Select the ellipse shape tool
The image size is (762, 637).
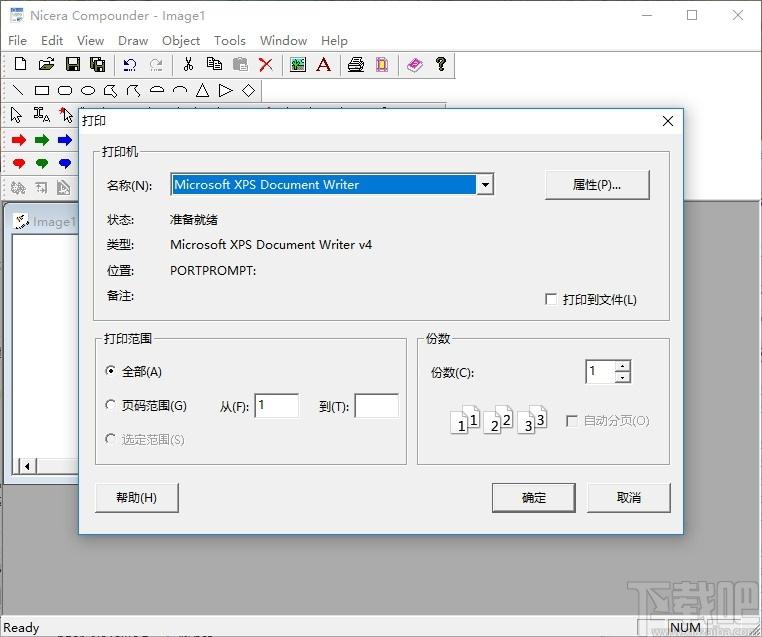click(87, 90)
